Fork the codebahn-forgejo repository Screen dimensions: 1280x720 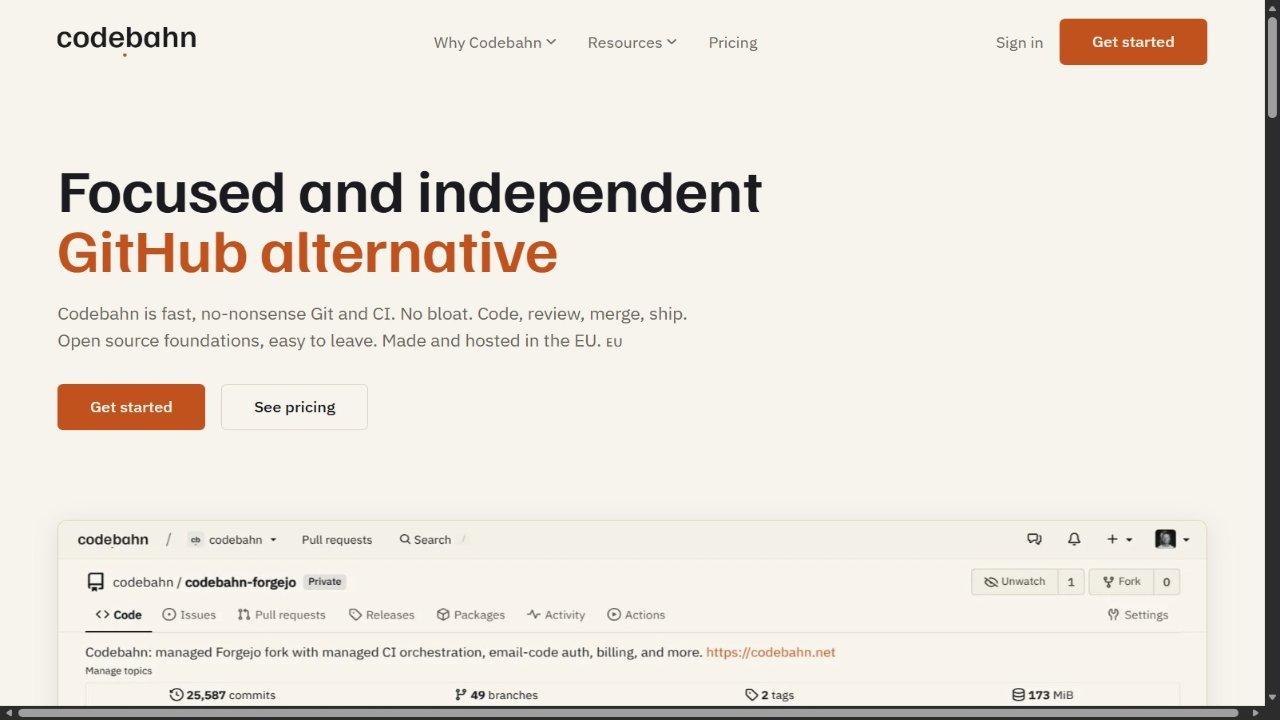click(1121, 582)
